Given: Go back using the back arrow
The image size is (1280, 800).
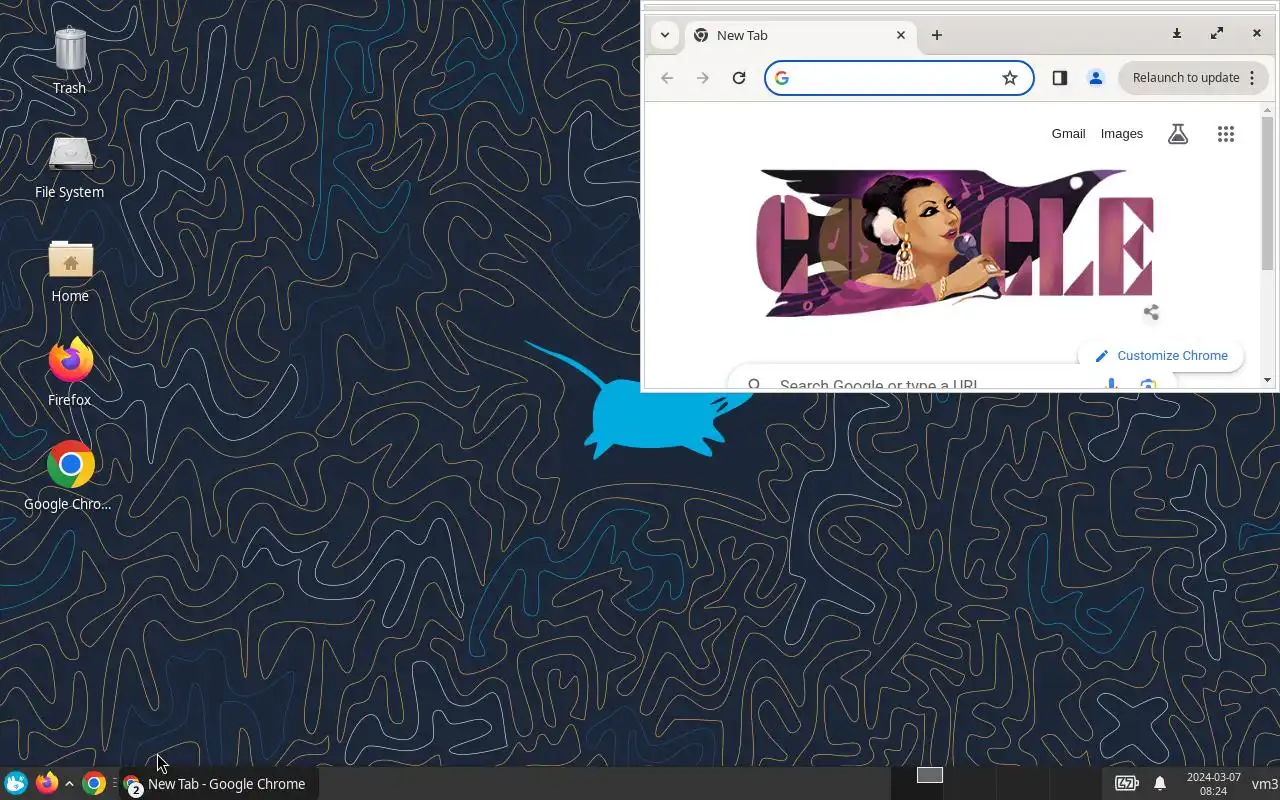Looking at the screenshot, I should tap(667, 78).
